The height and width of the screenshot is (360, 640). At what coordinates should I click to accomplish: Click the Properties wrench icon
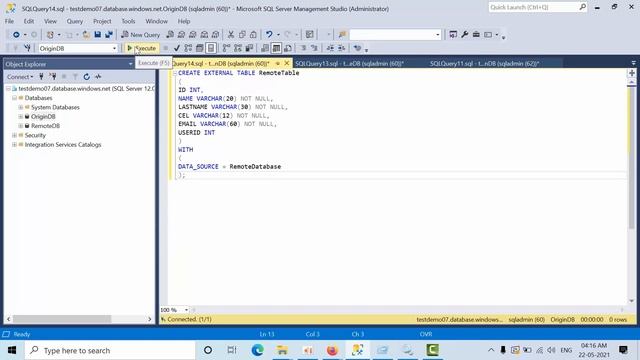tap(464, 35)
